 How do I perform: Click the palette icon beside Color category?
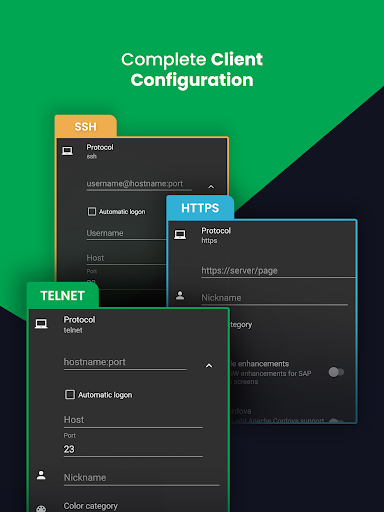[x=41, y=508]
